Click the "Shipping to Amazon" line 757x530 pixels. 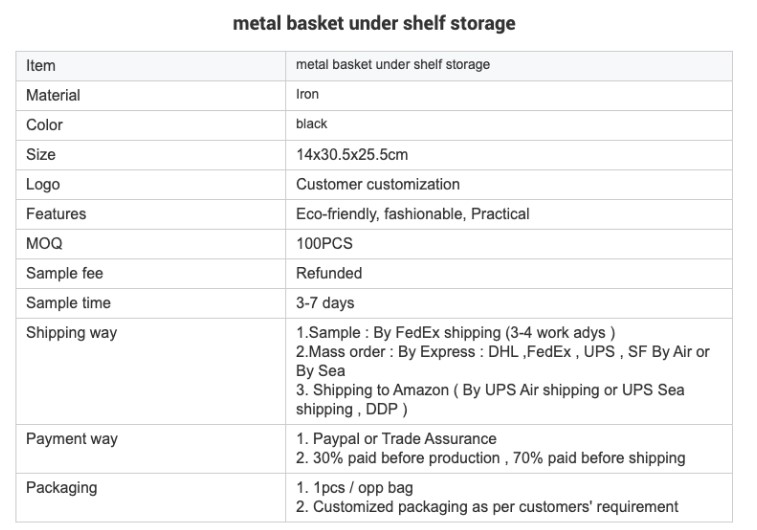(490, 390)
